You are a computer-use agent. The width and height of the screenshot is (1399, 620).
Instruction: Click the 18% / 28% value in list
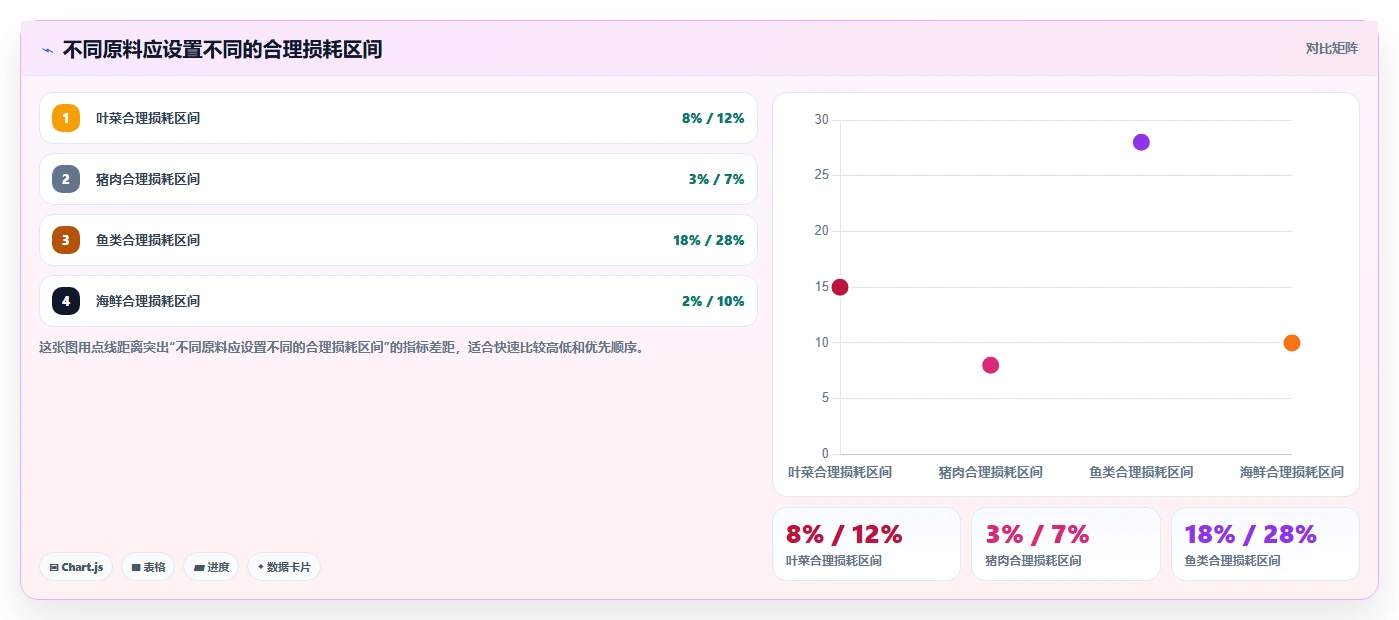(x=709, y=240)
